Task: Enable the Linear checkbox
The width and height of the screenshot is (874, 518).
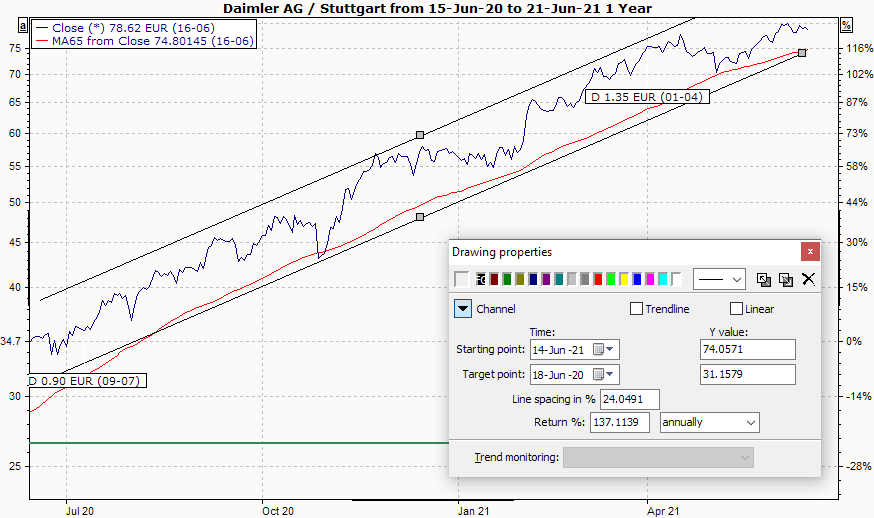Action: [737, 309]
